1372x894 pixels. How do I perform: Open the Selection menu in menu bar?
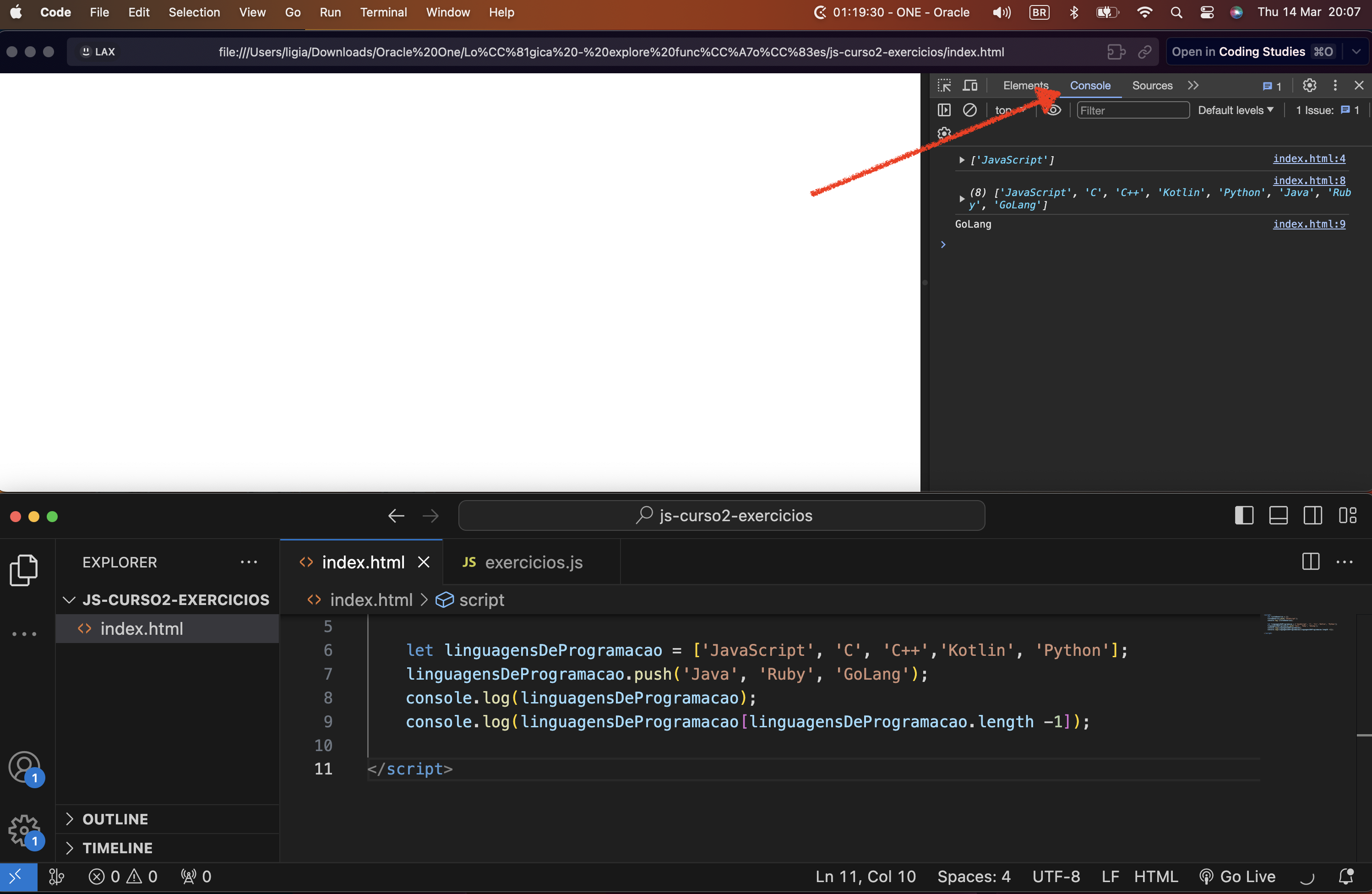(x=194, y=12)
